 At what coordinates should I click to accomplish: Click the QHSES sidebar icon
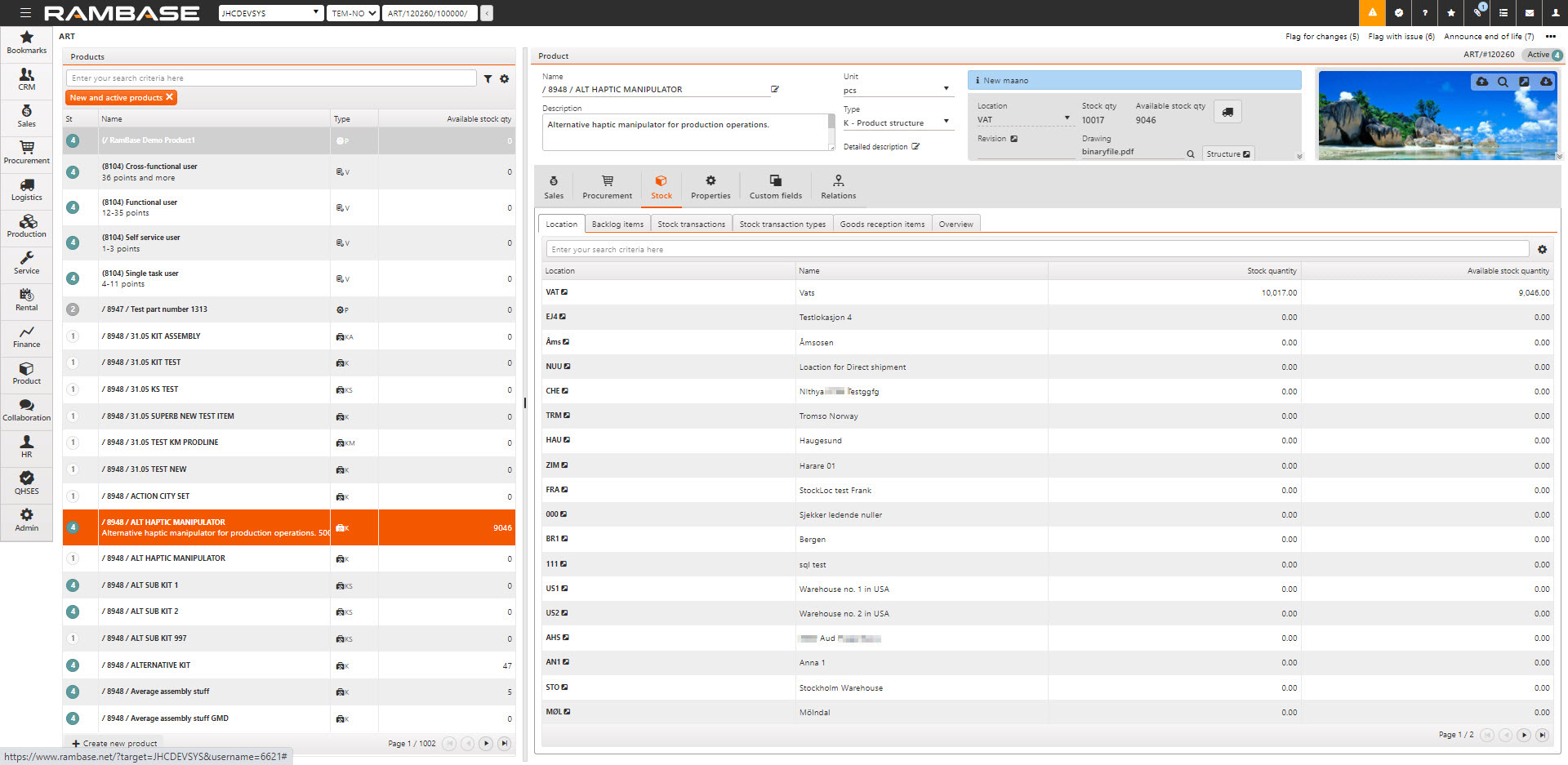pos(27,483)
